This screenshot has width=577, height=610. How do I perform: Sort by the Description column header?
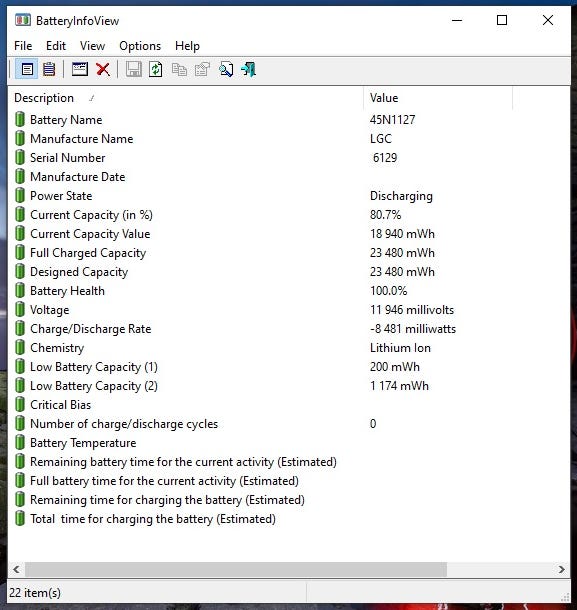[x=185, y=98]
